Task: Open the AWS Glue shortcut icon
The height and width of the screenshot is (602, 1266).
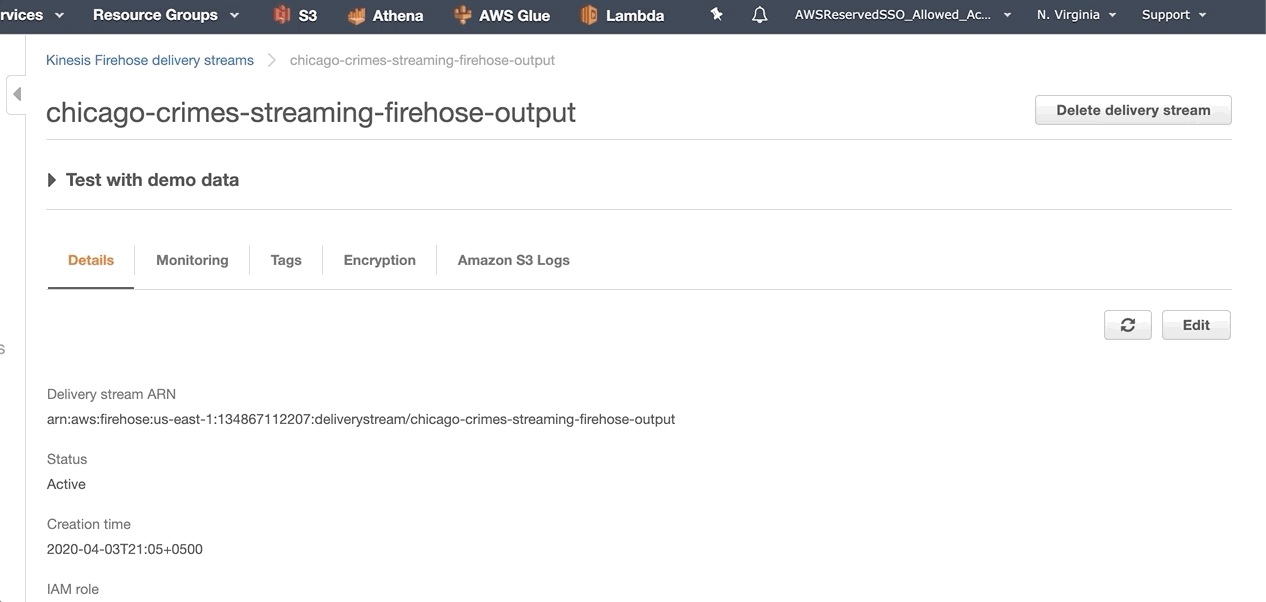Action: [462, 15]
